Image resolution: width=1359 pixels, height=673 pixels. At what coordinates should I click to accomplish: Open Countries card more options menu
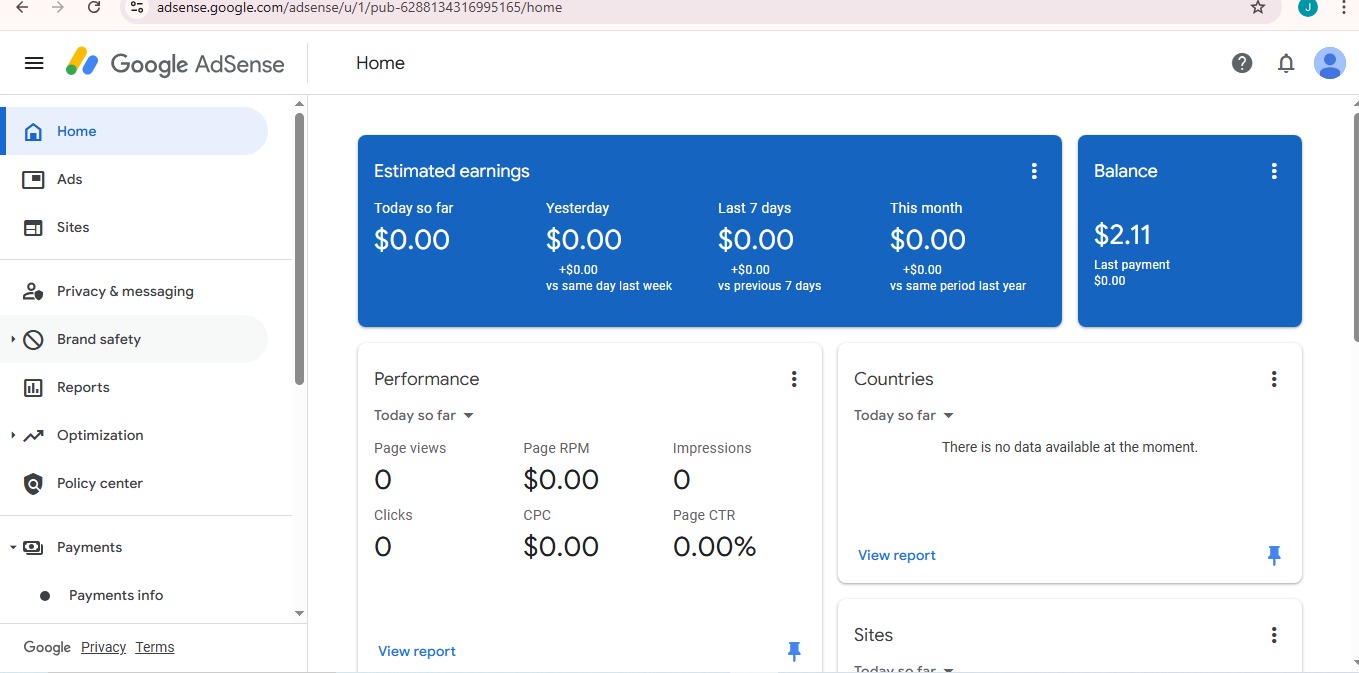pyautogui.click(x=1274, y=379)
